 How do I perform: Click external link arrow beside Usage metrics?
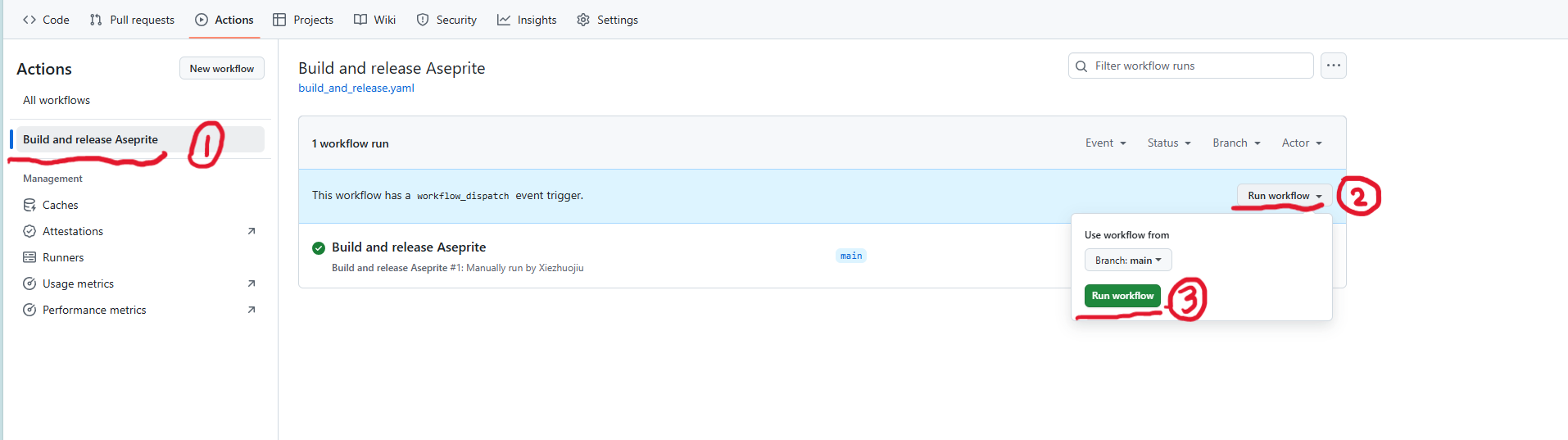[252, 284]
